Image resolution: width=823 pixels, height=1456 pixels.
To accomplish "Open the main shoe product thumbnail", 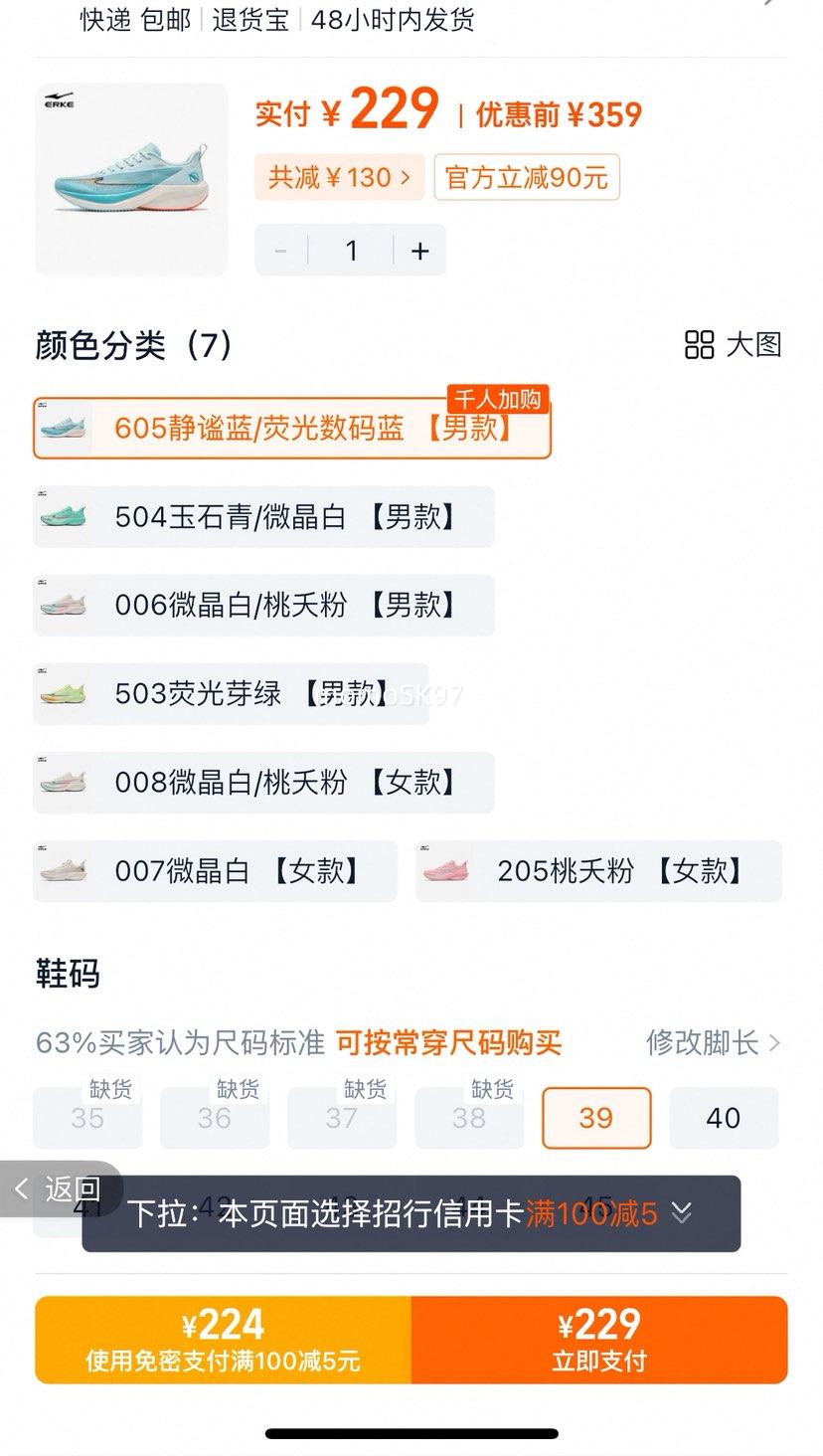I will point(131,179).
